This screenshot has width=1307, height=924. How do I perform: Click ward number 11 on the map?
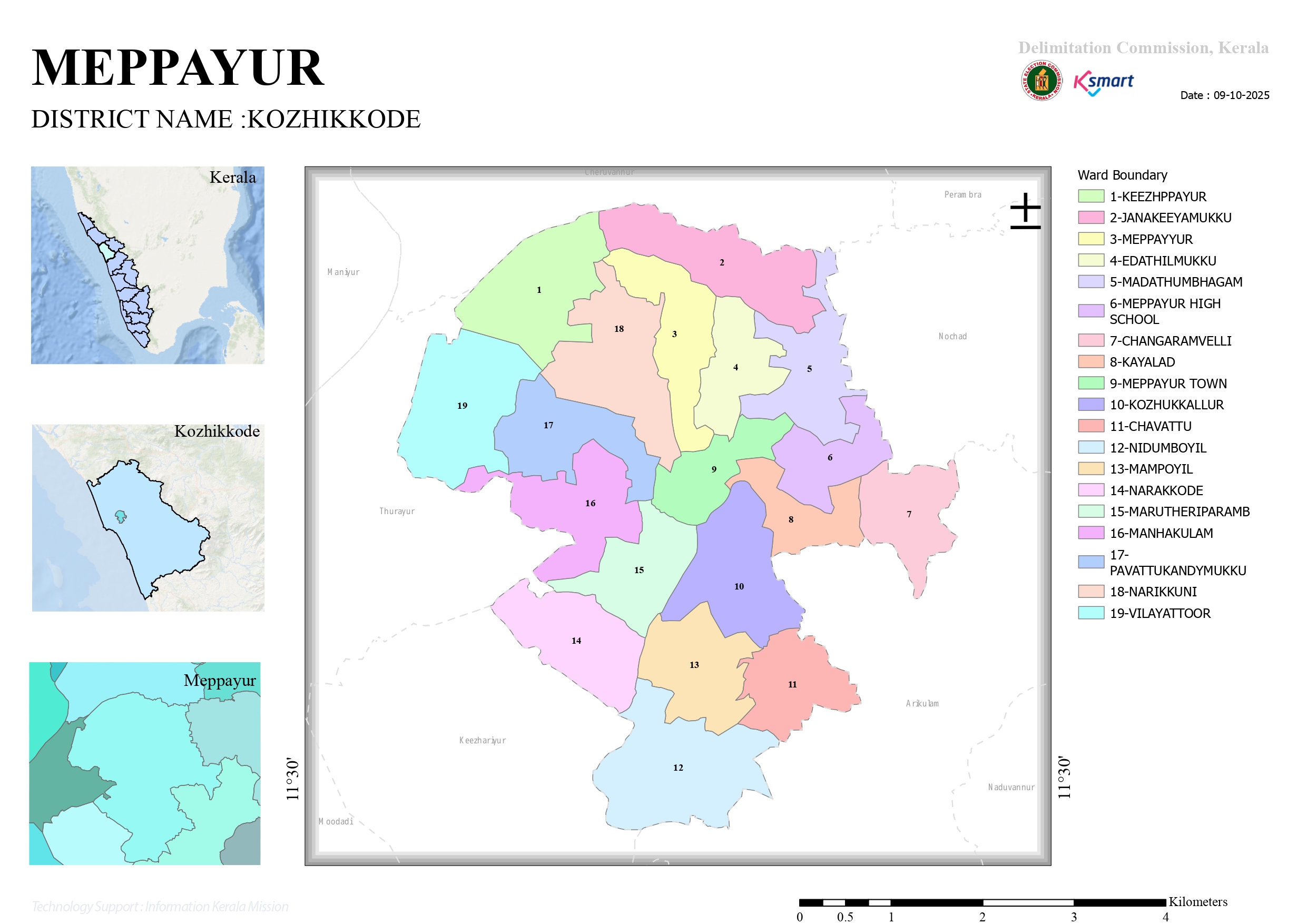(792, 685)
